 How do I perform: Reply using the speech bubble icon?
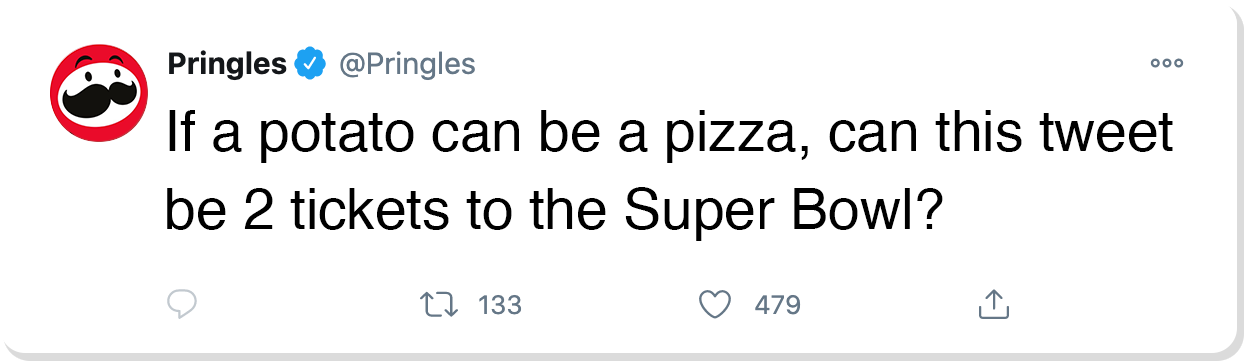tap(182, 305)
